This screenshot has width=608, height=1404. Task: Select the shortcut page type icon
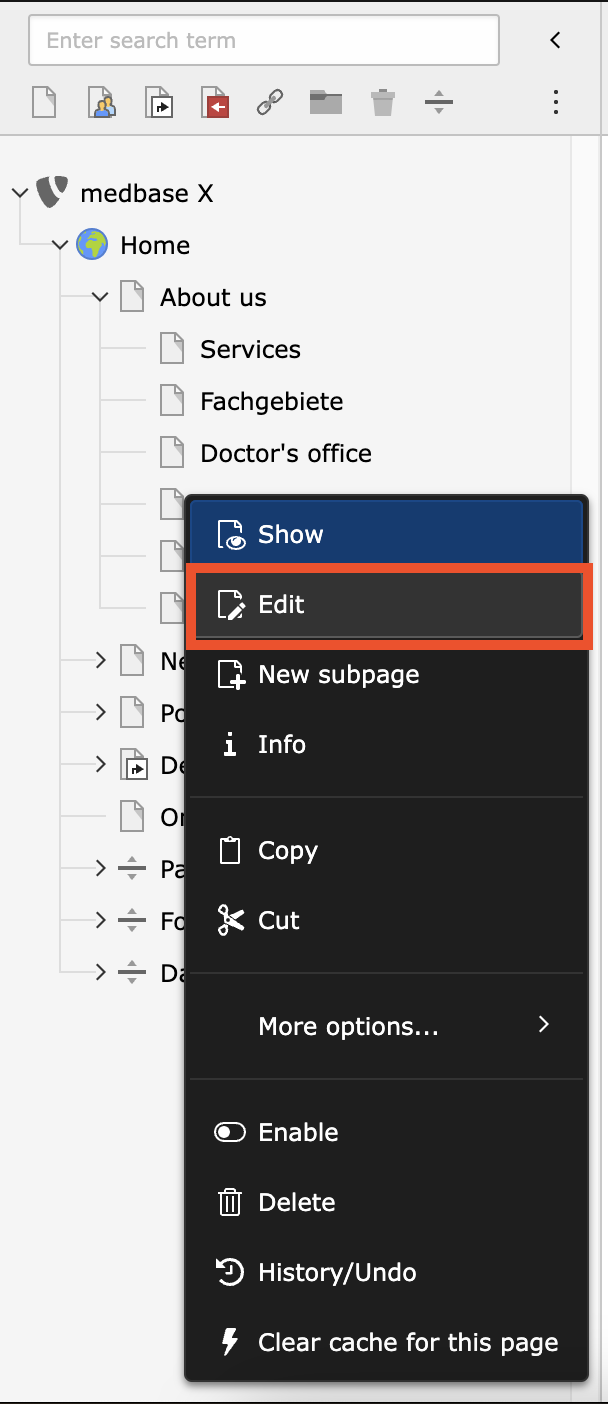tap(160, 102)
